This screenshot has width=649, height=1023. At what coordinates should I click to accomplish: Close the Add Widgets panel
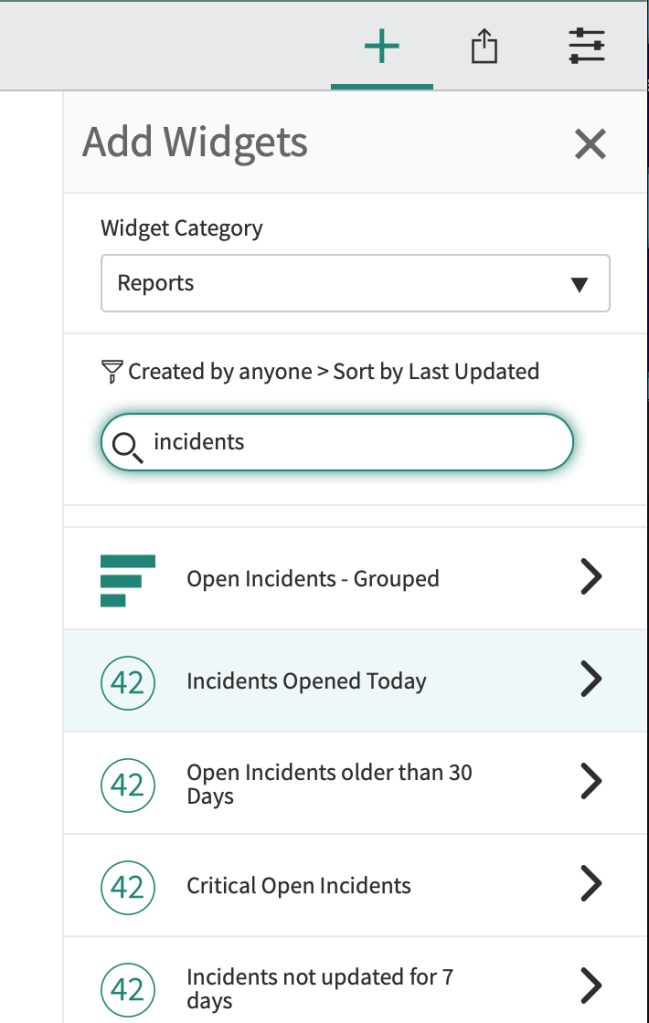pyautogui.click(x=590, y=145)
